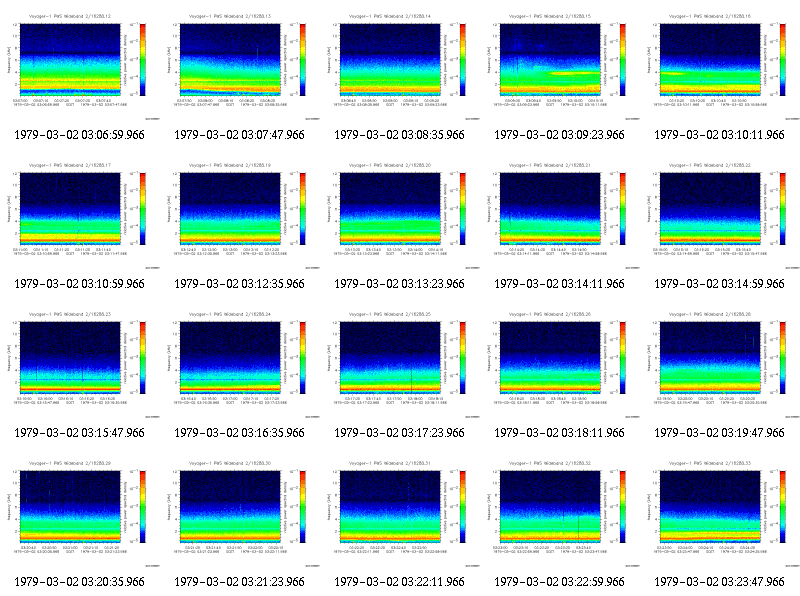Click caption text 1979-03-02 03:18:11.966
800x596 pixels.
coord(560,433)
